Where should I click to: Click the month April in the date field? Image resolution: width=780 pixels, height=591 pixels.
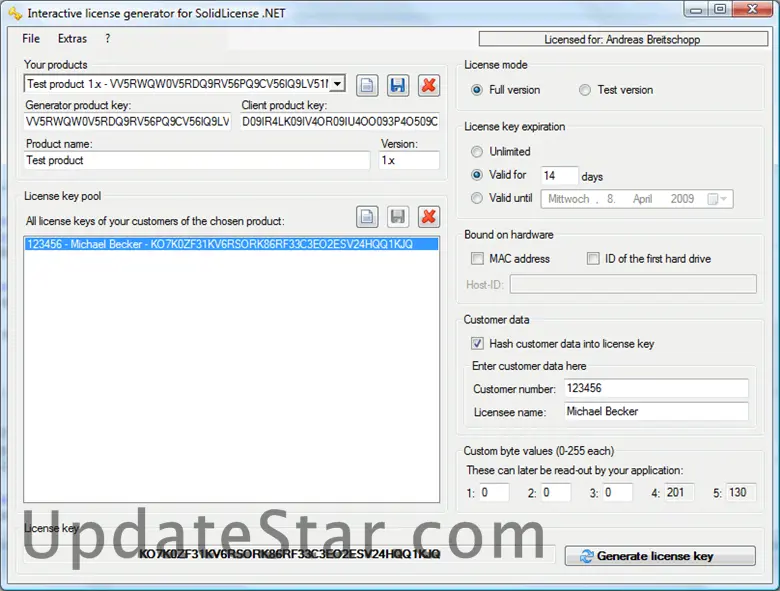(x=642, y=199)
